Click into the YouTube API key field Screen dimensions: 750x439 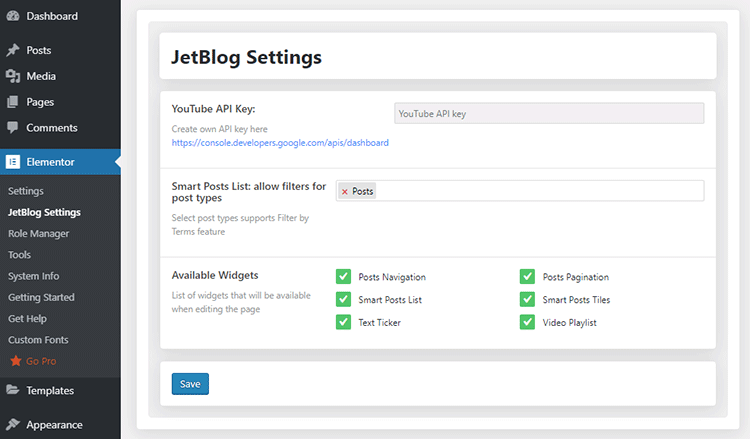(549, 113)
